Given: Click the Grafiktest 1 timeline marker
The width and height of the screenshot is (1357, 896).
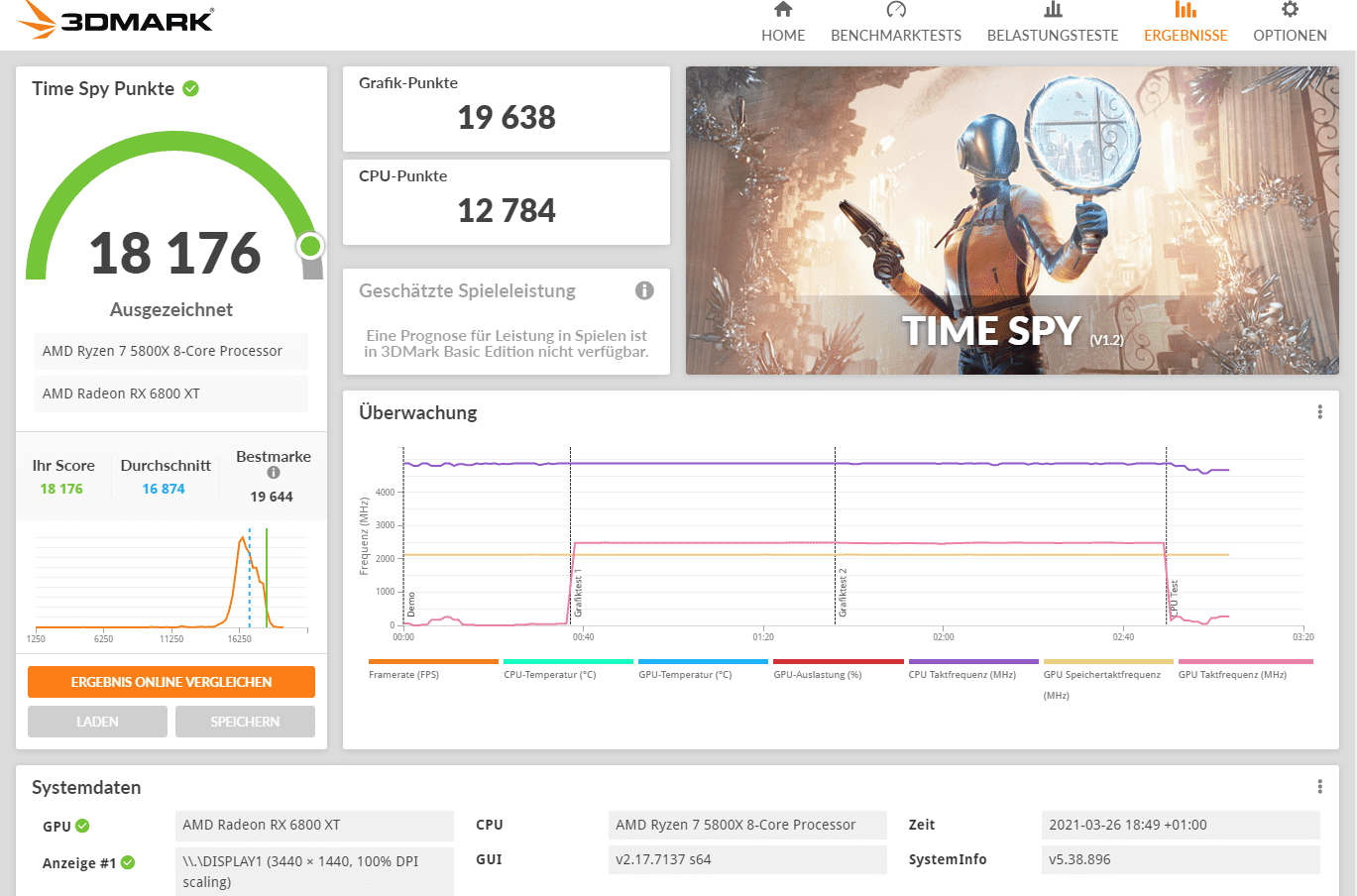Looking at the screenshot, I should (578, 594).
